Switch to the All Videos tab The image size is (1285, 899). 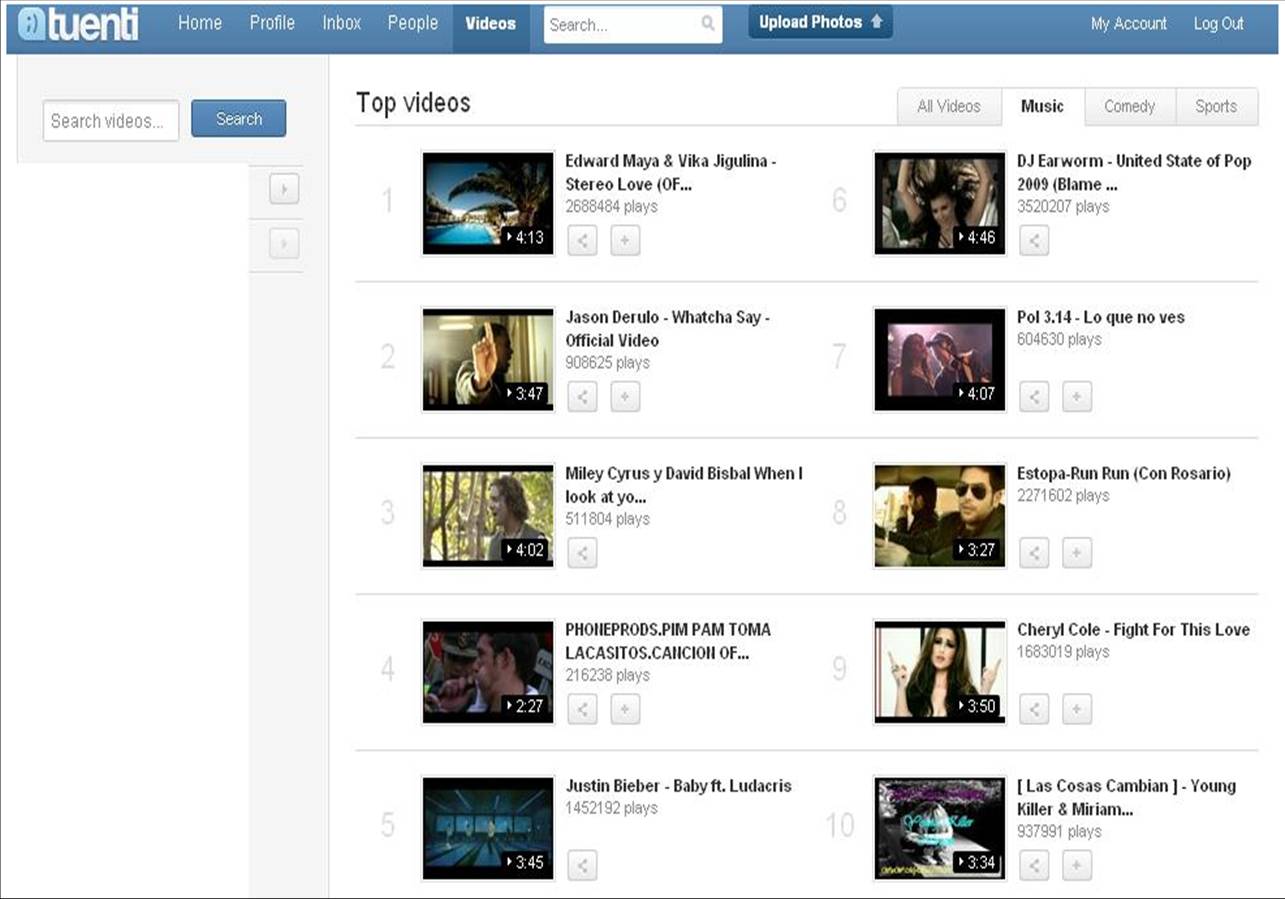(949, 106)
